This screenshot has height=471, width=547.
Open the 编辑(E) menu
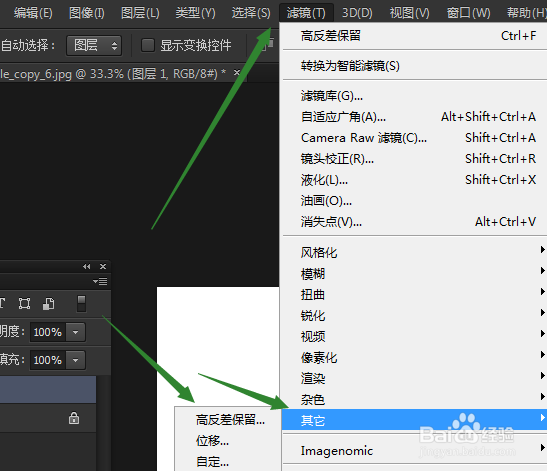pos(33,13)
